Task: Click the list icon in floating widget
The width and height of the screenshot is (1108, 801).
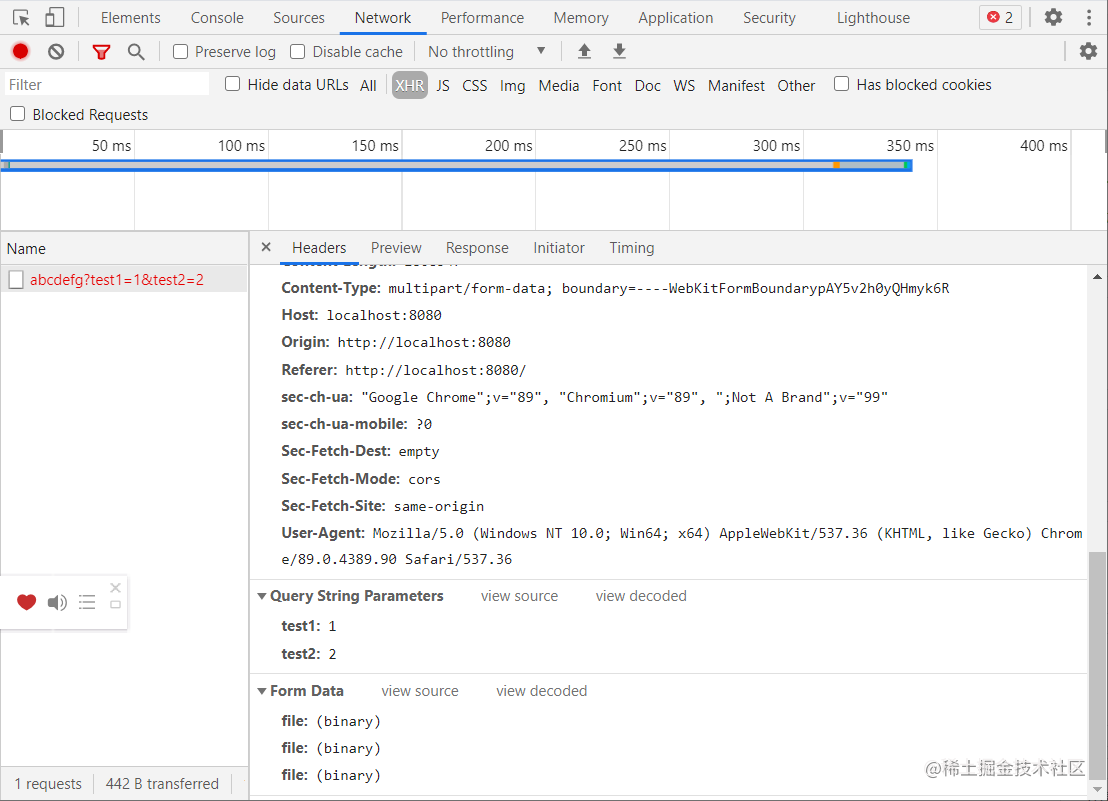Action: tap(87, 603)
